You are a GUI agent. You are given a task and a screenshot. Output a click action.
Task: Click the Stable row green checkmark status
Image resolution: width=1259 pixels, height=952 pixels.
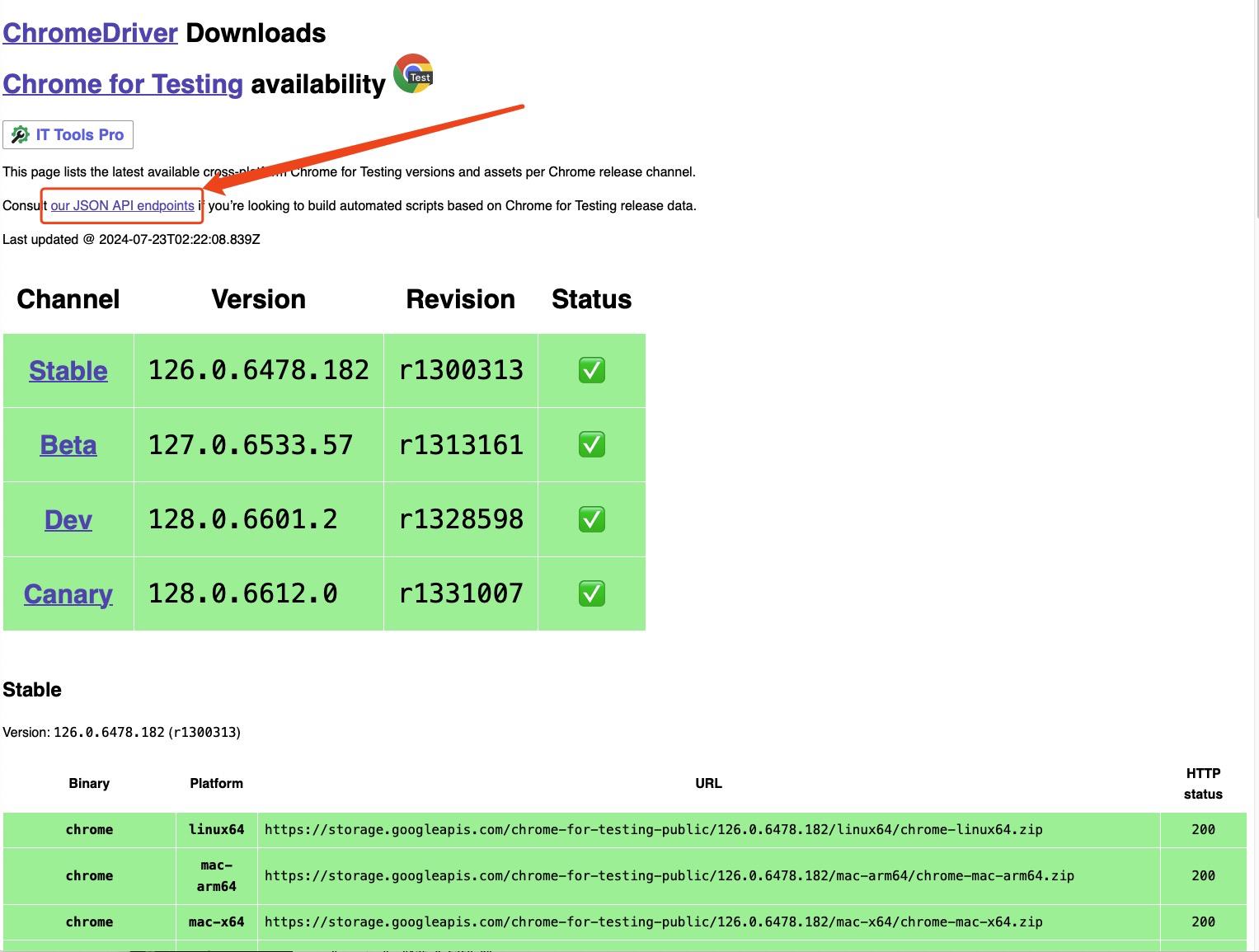[592, 371]
